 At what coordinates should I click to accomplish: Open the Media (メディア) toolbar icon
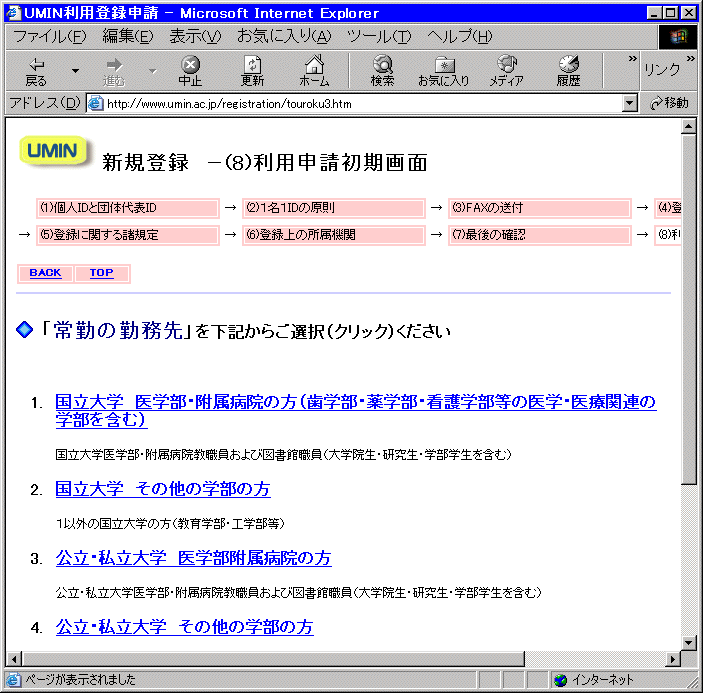506,65
